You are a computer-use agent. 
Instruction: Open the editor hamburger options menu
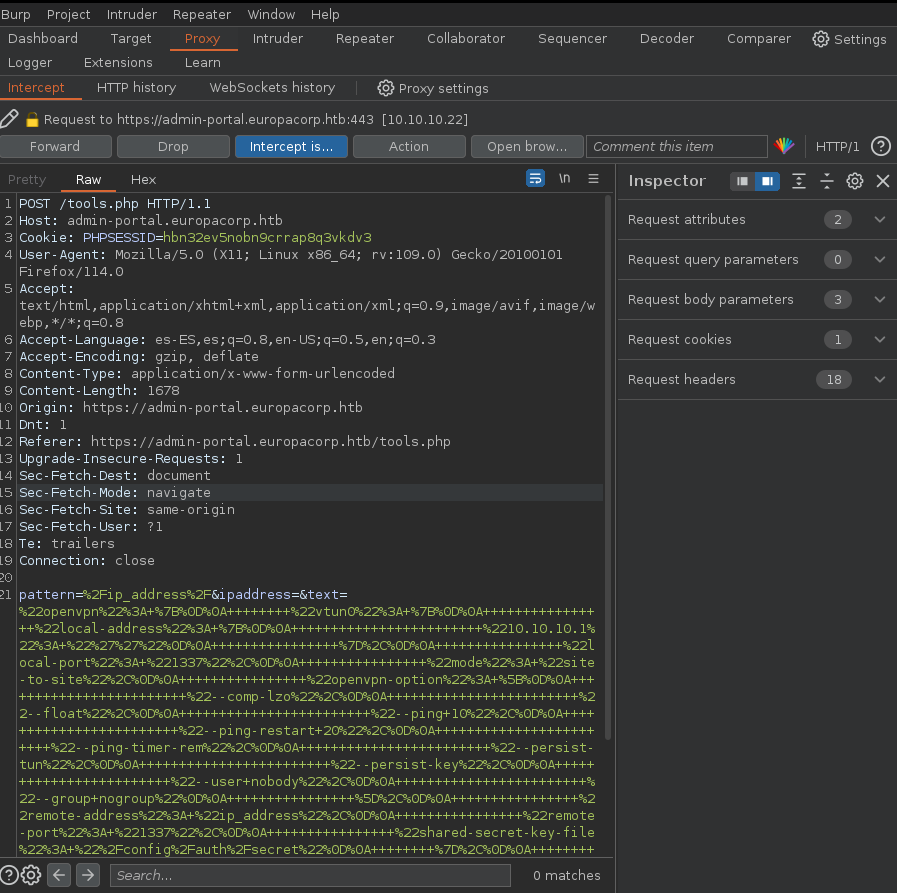pyautogui.click(x=593, y=179)
